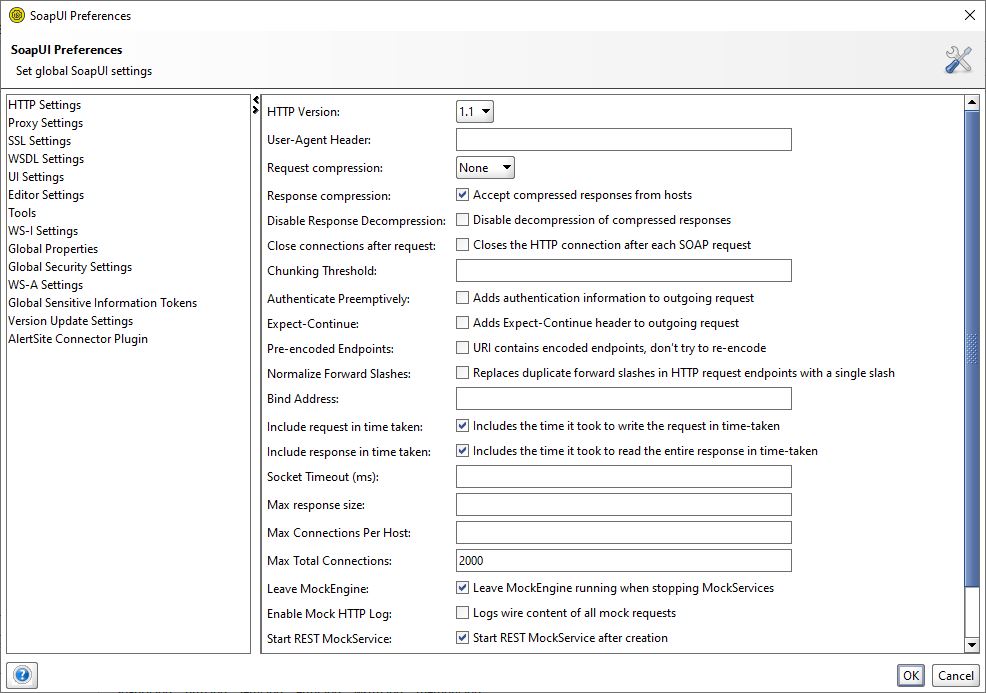Click the vertical scrollbar thumb in settings panel
Screen dimensions: 986x693
pyautogui.click(x=972, y=349)
